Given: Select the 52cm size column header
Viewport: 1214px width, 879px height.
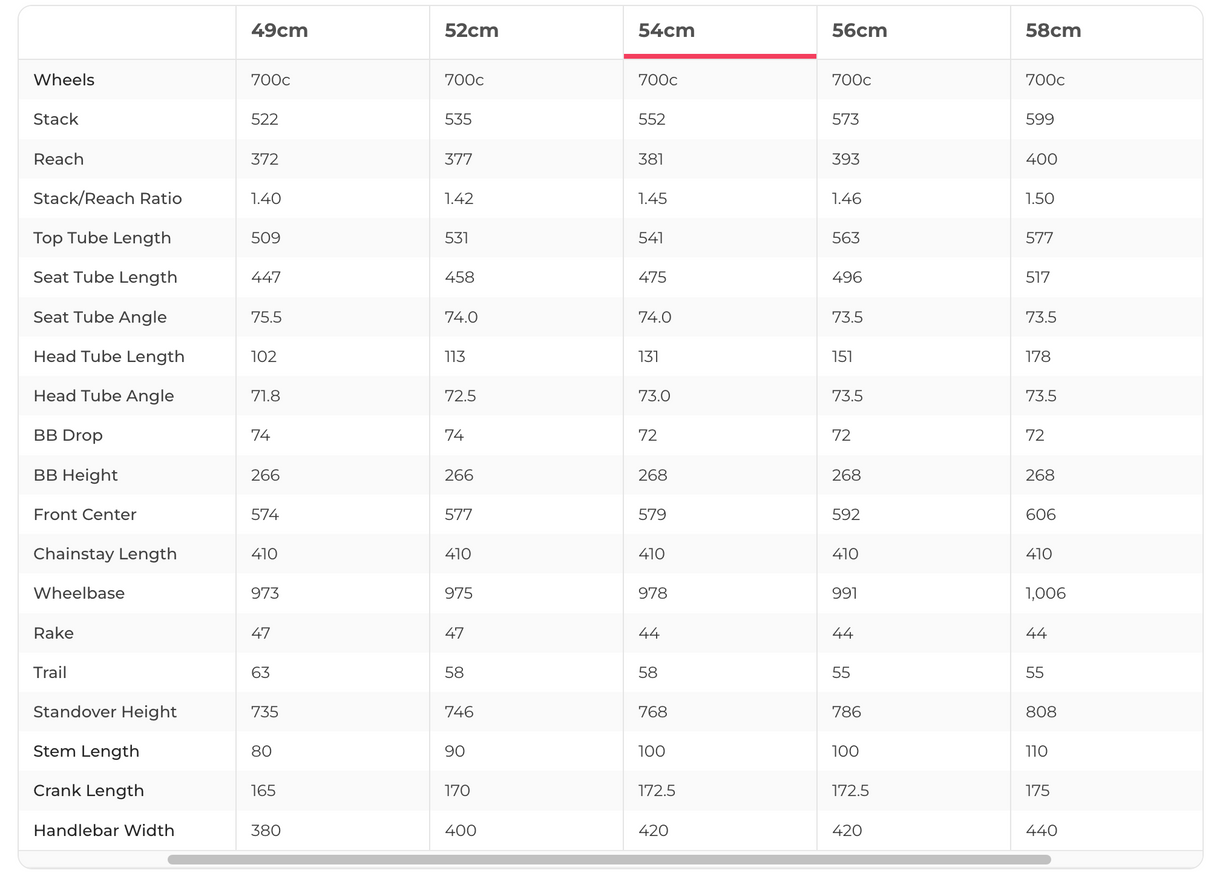Looking at the screenshot, I should click(x=471, y=31).
